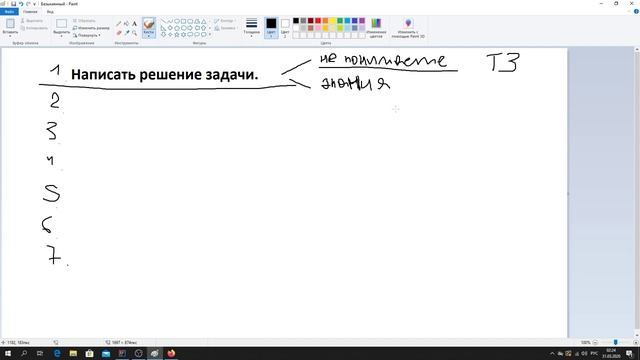Click the Save icon in title bar

pyautogui.click(x=13, y=4)
